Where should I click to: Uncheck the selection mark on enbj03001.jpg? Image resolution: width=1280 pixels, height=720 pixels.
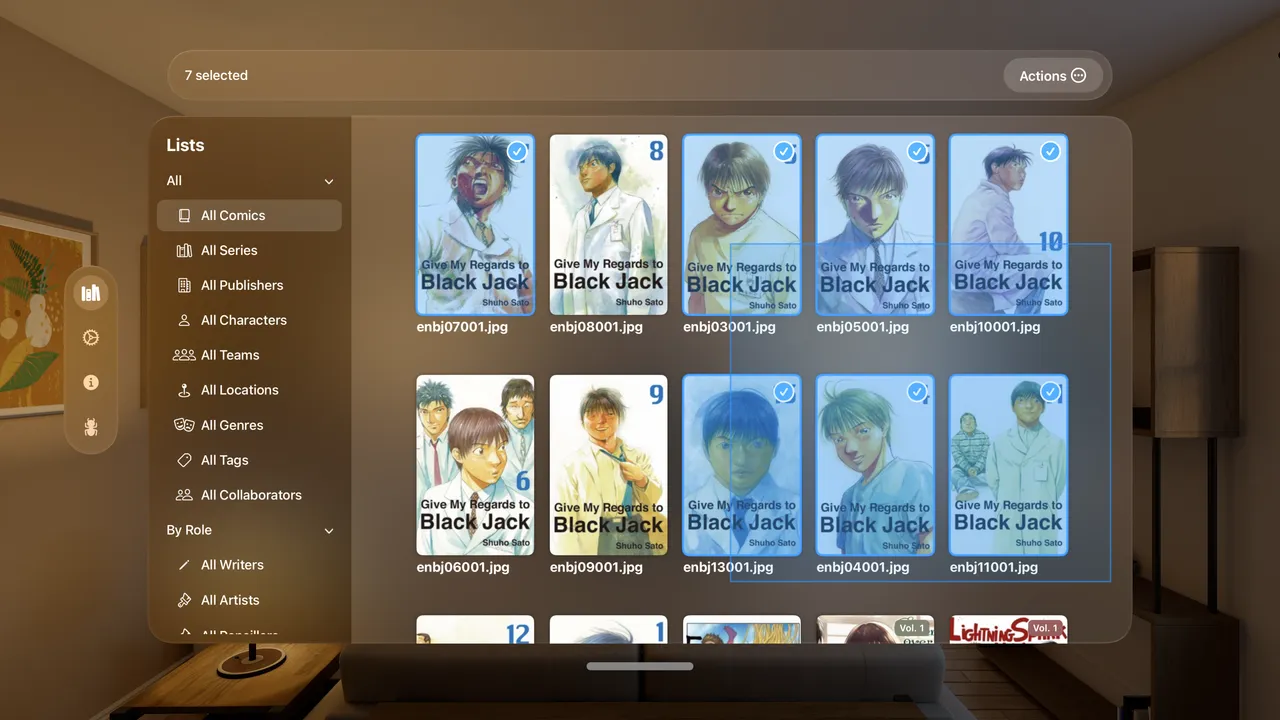click(x=784, y=151)
